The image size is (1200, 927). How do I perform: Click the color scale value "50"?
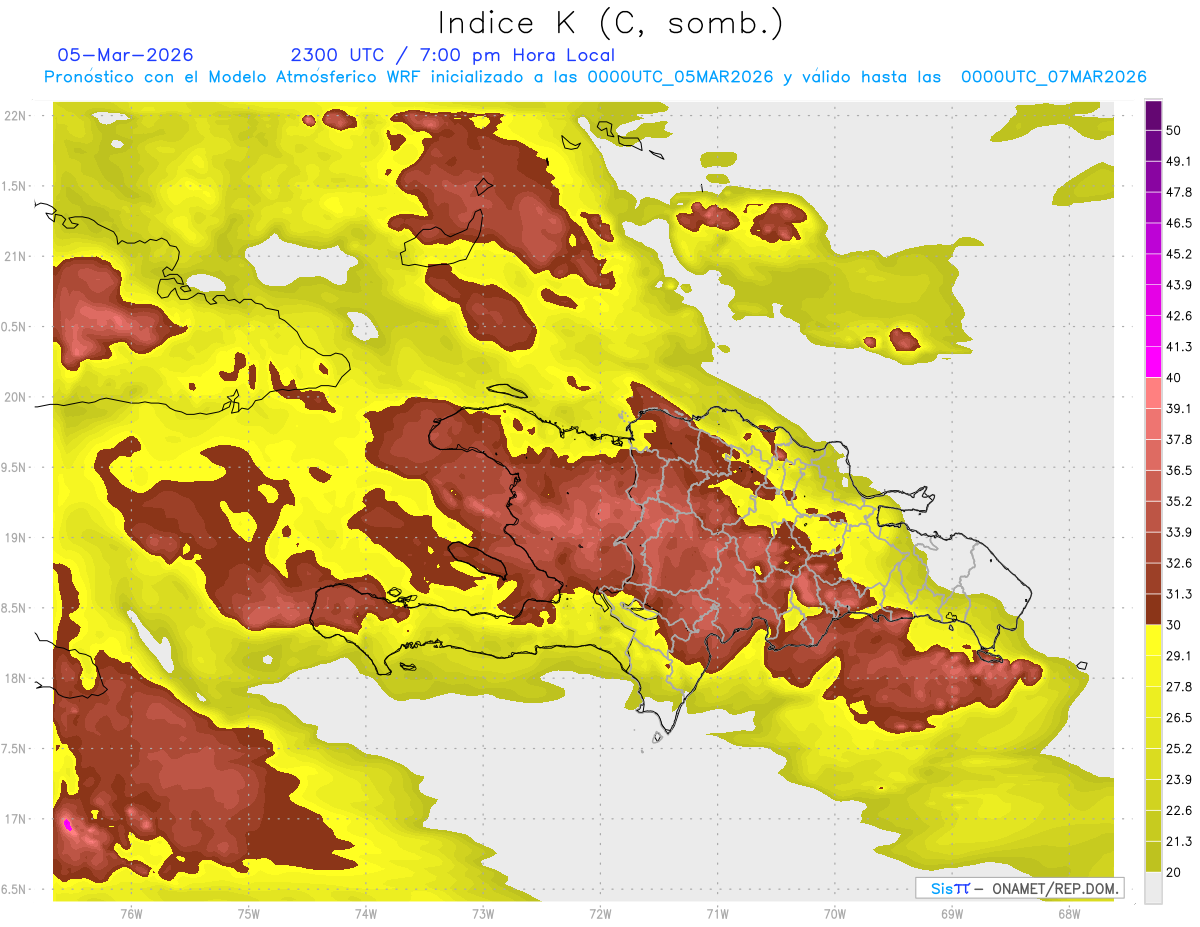[1175, 130]
